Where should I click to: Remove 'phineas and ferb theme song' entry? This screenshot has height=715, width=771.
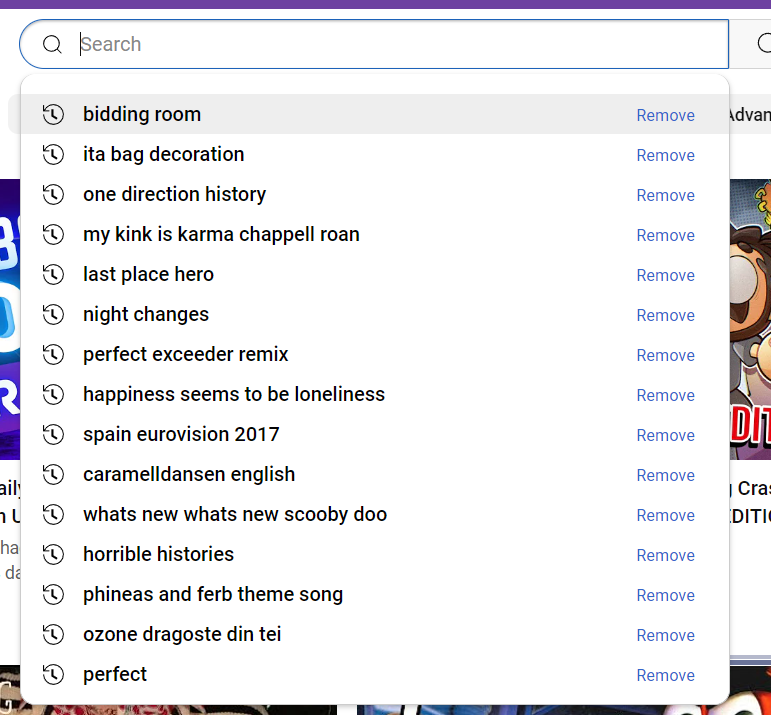click(x=665, y=595)
